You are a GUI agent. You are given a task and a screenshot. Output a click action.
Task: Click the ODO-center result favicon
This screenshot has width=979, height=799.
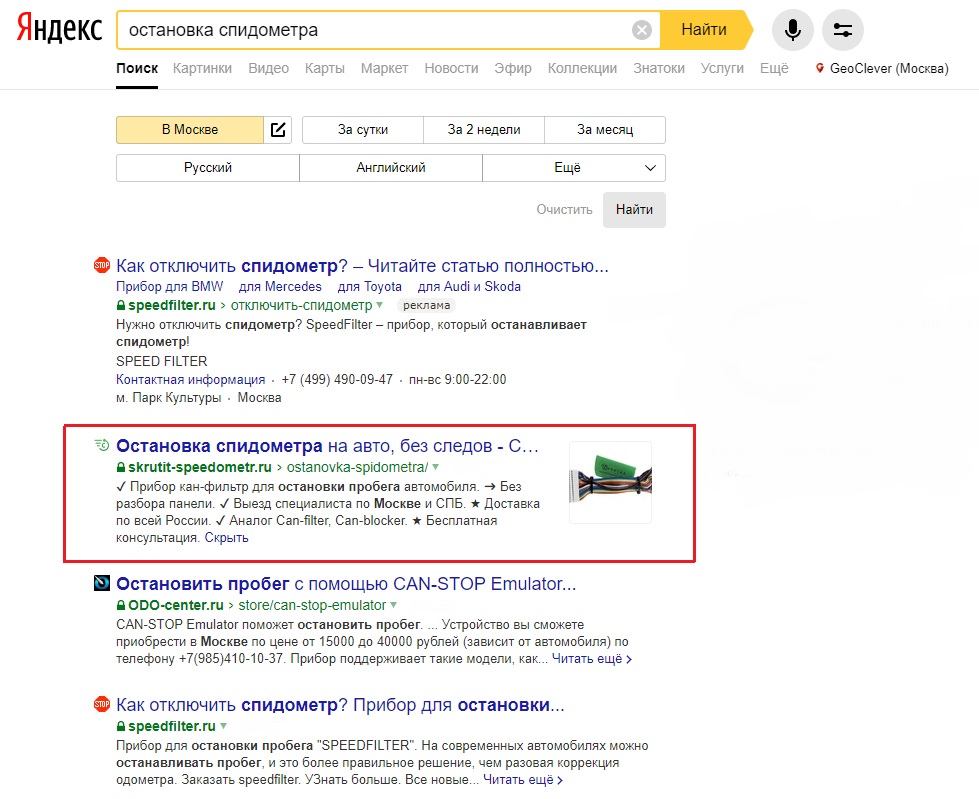(x=102, y=583)
